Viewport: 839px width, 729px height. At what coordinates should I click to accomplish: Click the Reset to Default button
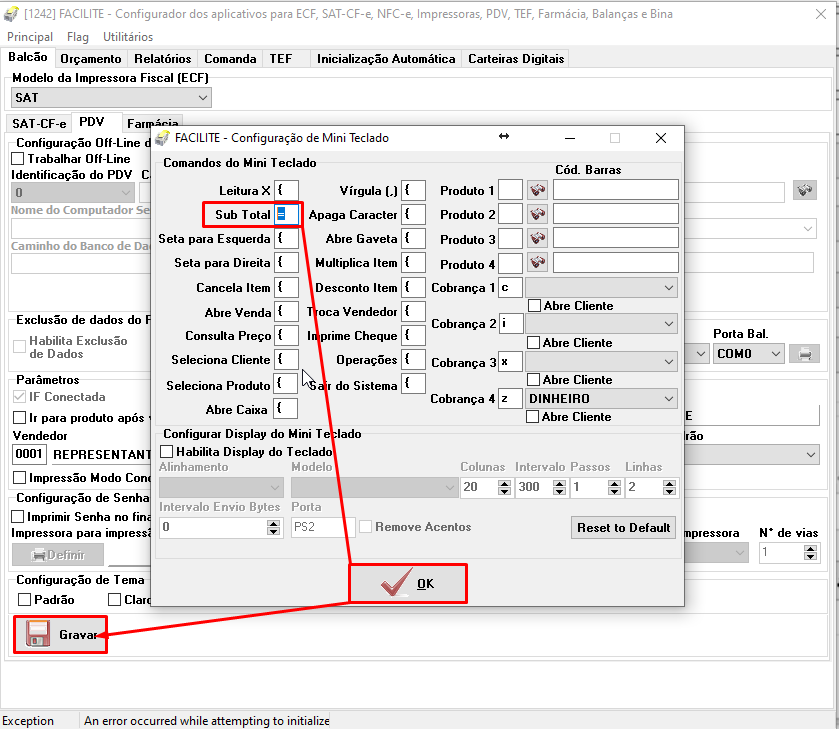[623, 528]
